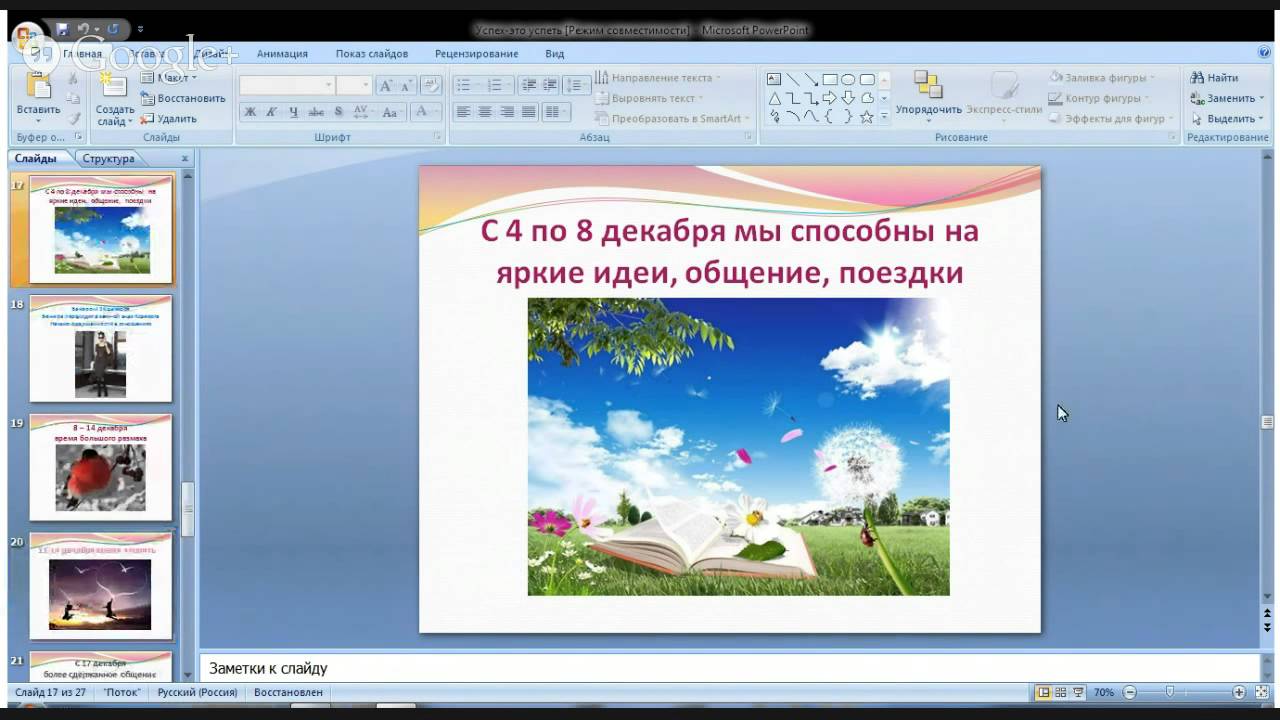Open the Line Spacing dropdown
Image resolution: width=1280 pixels, height=720 pixels.
pos(577,85)
